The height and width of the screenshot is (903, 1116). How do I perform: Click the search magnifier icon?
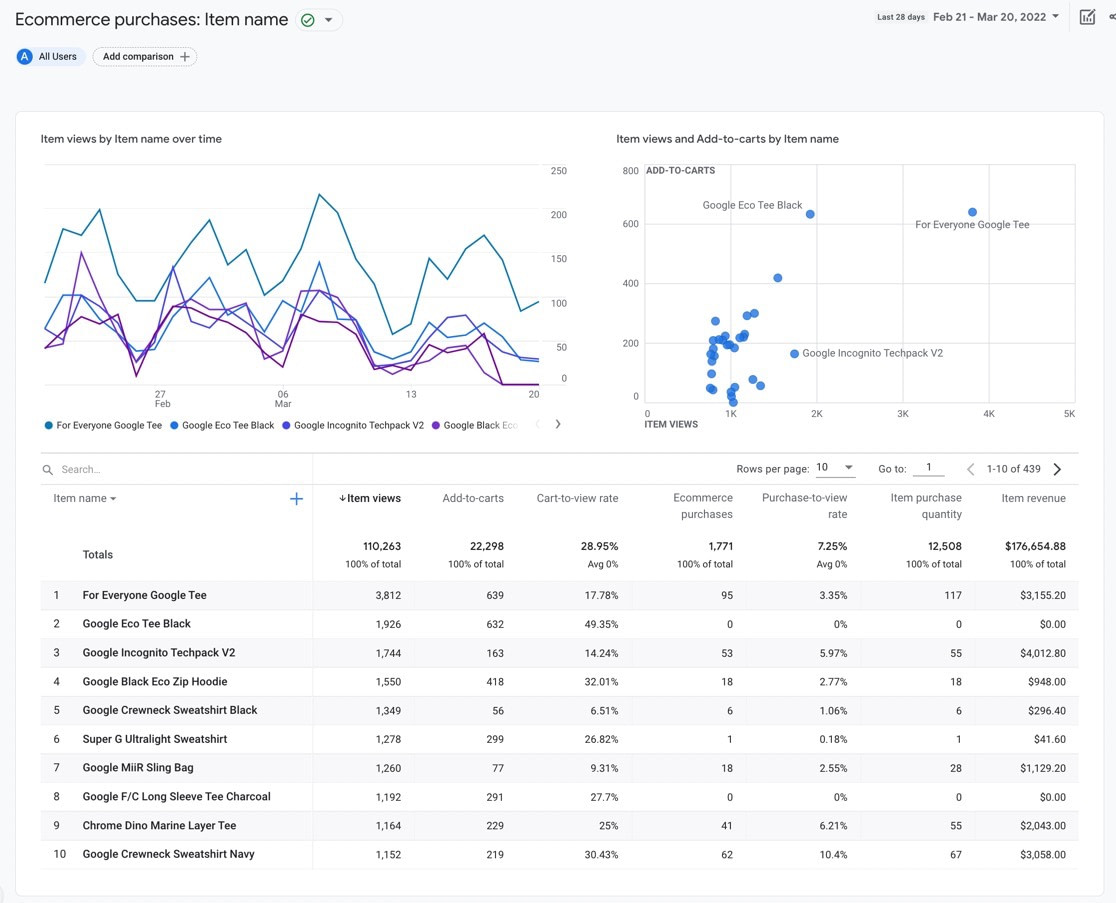pyautogui.click(x=48, y=470)
